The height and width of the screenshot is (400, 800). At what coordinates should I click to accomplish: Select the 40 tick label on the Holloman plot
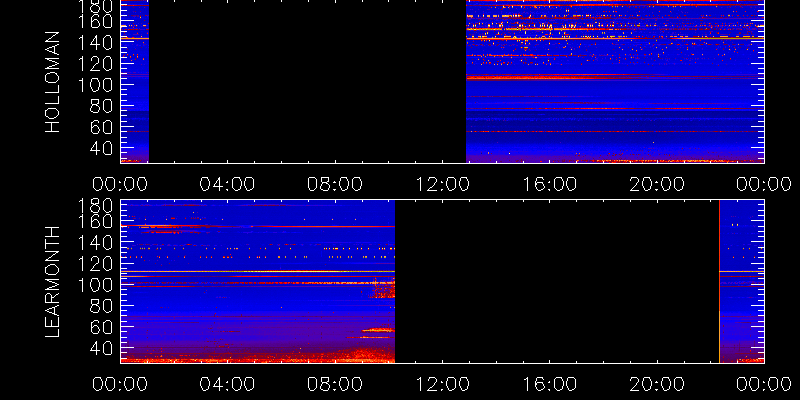101,148
